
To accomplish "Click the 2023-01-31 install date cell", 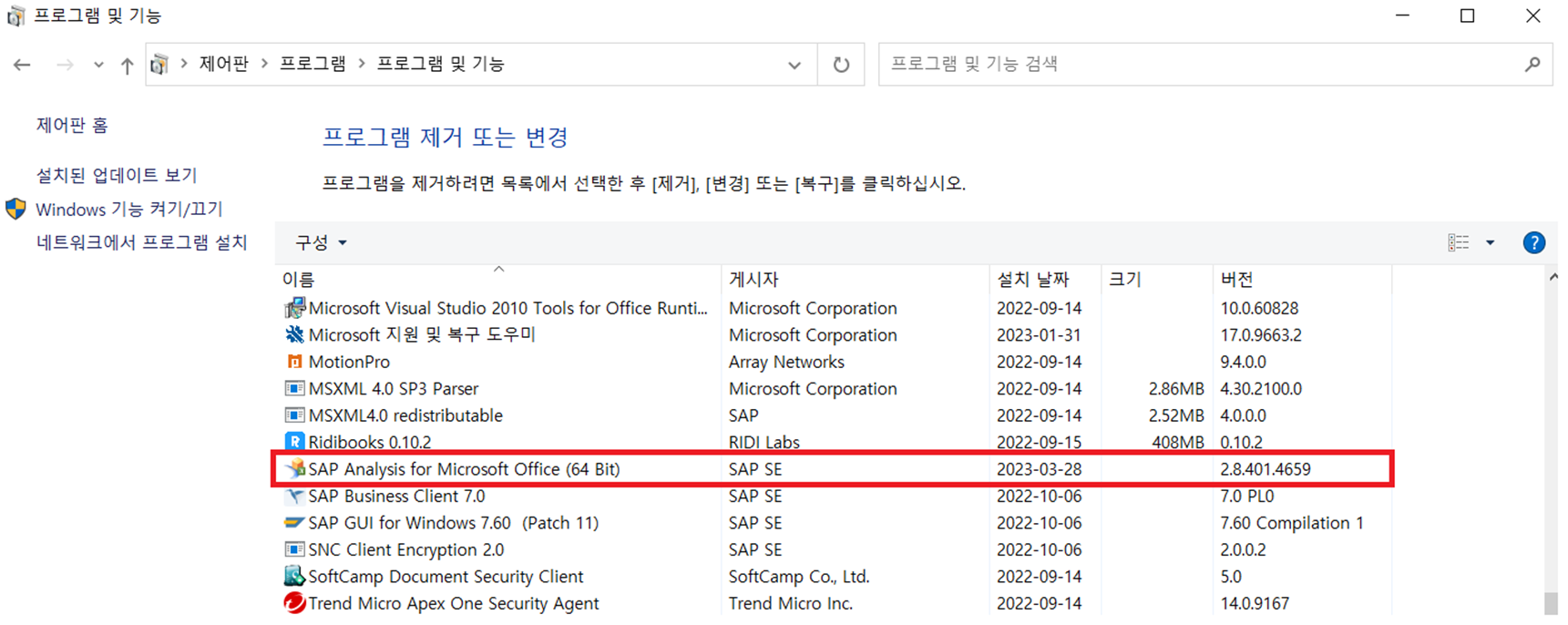I will click(1039, 335).
